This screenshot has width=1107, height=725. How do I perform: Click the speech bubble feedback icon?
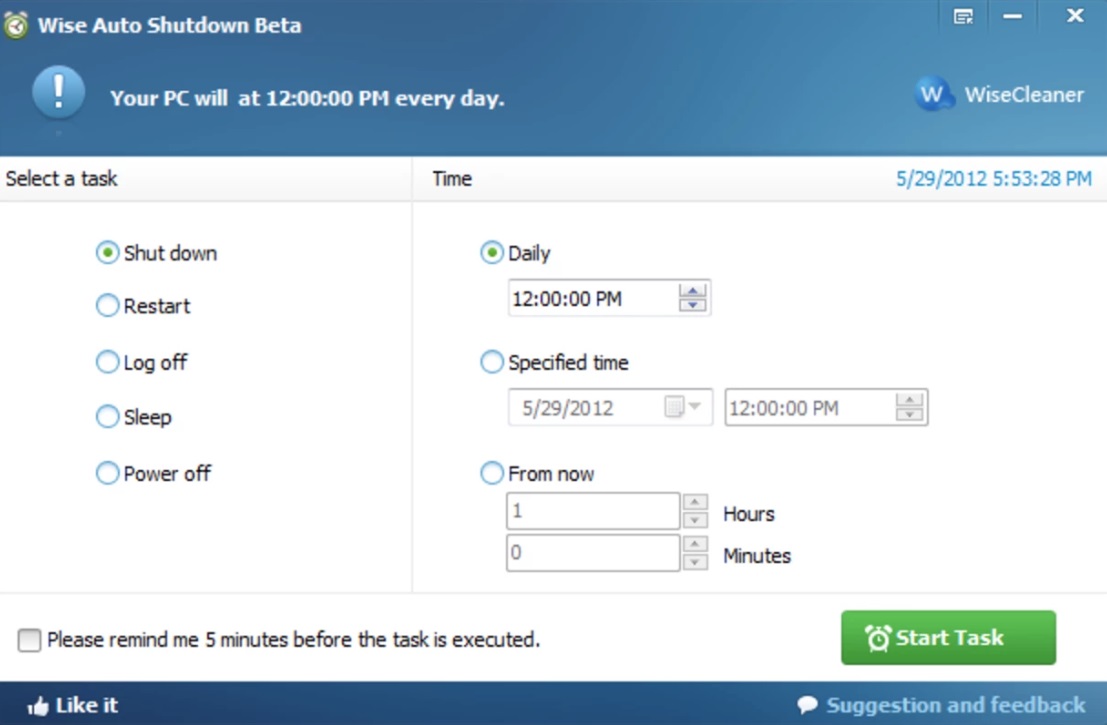point(808,705)
